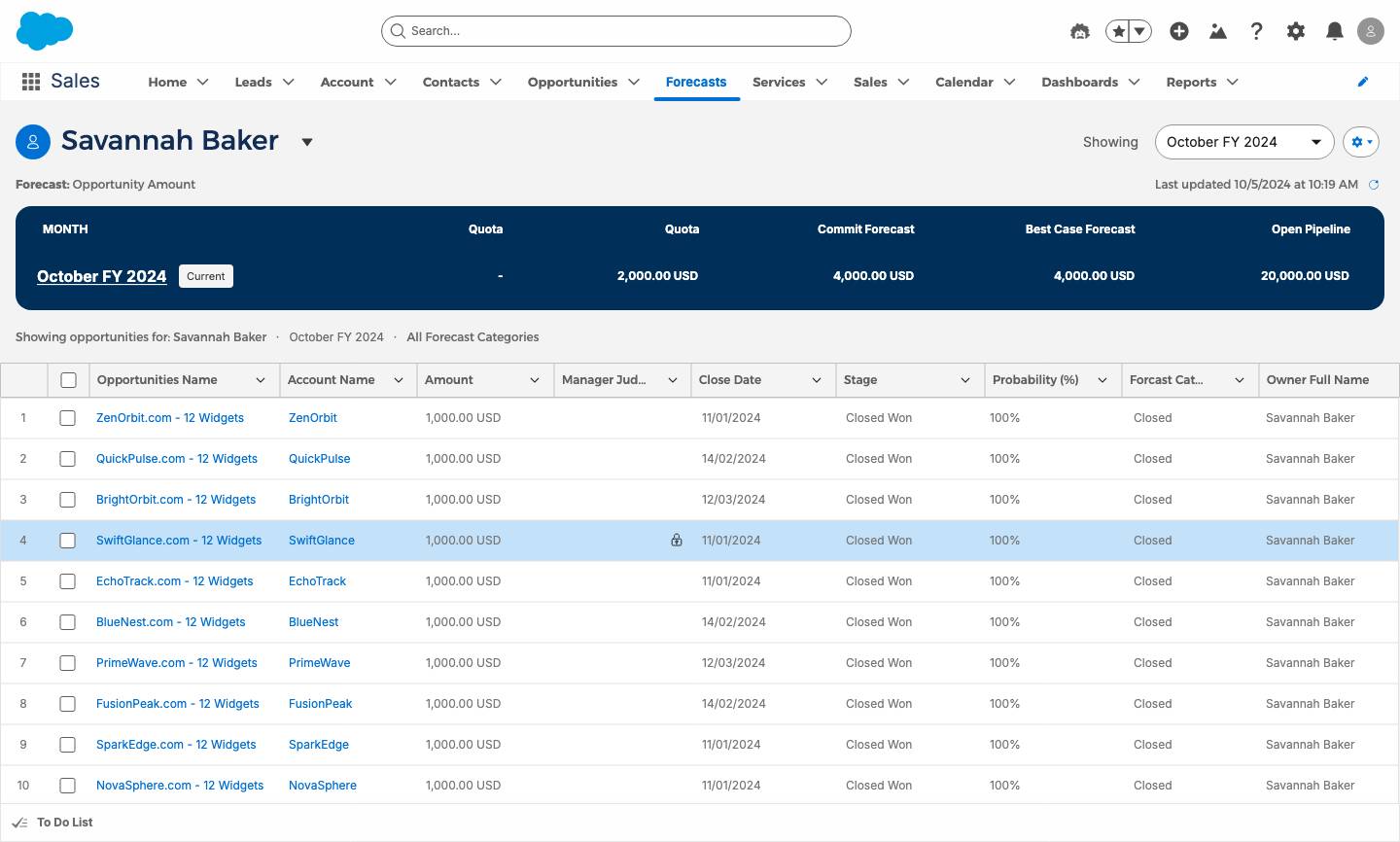1400x842 pixels.
Task: Click the Commit Forecast 4,000.00 USD value
Action: coord(873,276)
